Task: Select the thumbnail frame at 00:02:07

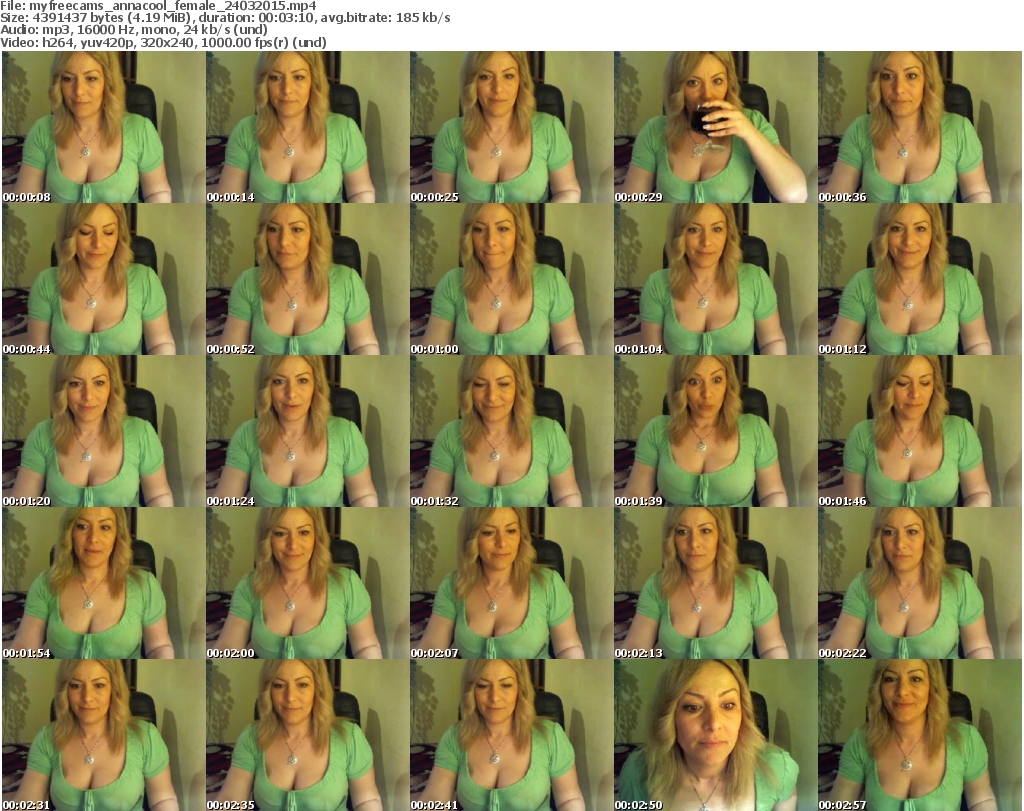Action: pyautogui.click(x=511, y=583)
